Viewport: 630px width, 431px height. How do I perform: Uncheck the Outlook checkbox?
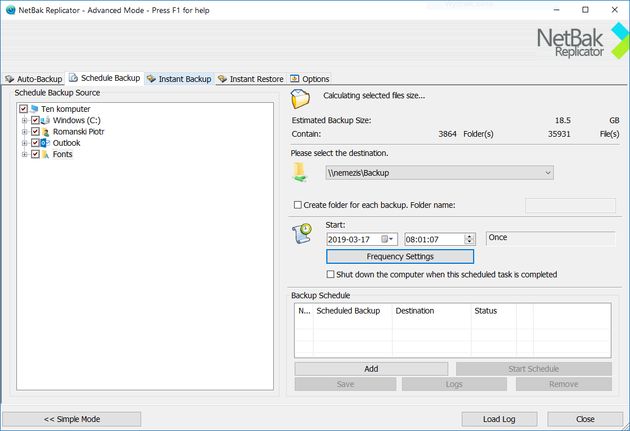35,143
